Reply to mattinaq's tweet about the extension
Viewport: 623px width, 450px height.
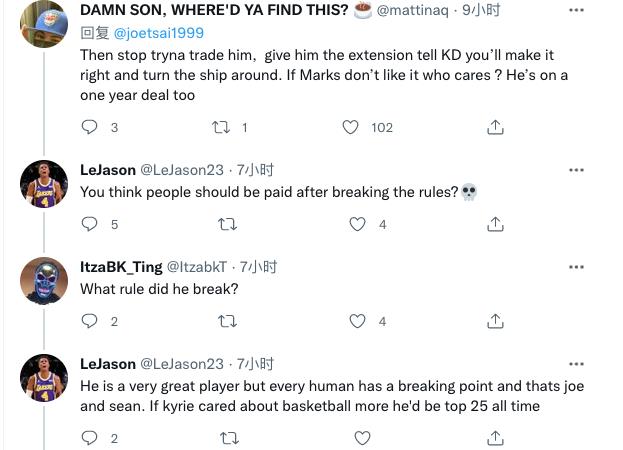click(89, 127)
